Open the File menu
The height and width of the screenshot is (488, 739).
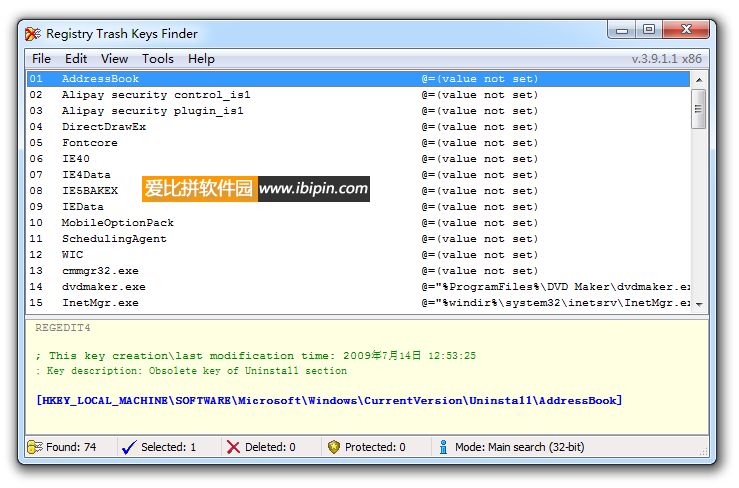pos(41,59)
